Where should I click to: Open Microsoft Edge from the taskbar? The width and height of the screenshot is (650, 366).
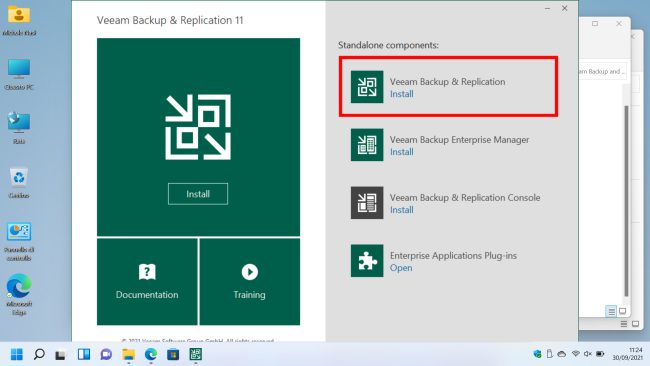(151, 354)
